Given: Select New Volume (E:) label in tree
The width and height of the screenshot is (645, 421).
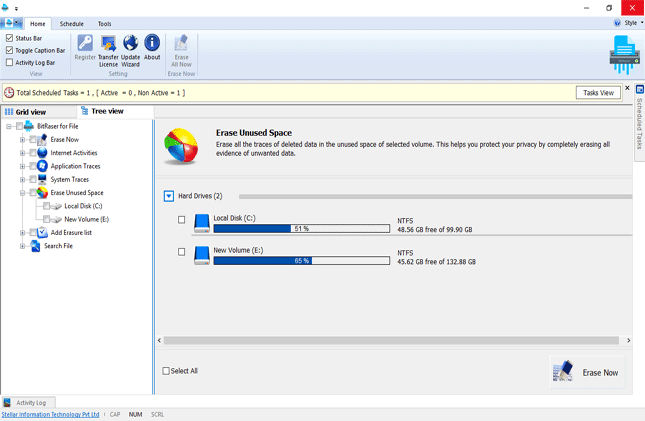Looking at the screenshot, I should point(86,219).
